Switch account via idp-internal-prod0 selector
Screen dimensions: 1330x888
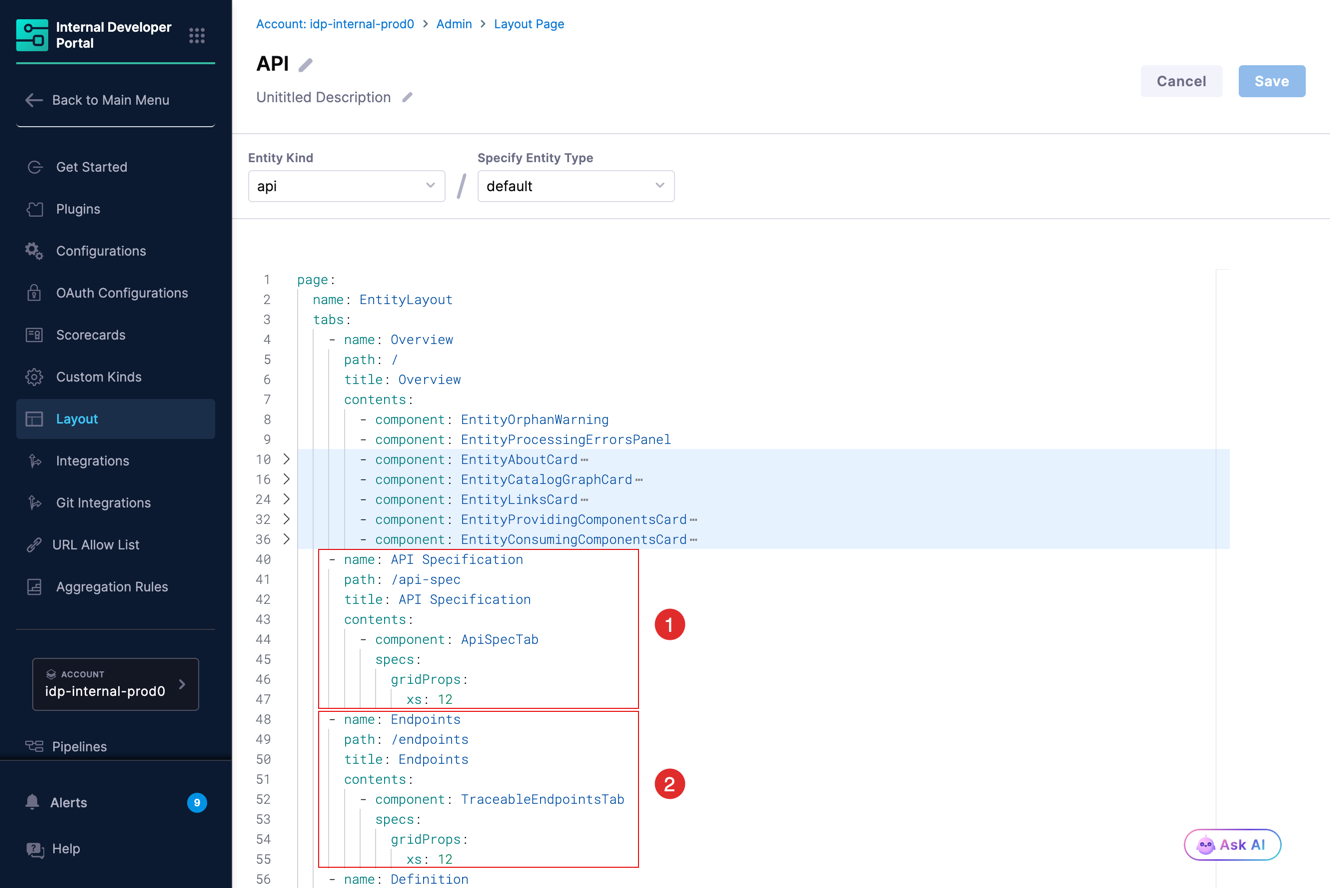pos(115,684)
